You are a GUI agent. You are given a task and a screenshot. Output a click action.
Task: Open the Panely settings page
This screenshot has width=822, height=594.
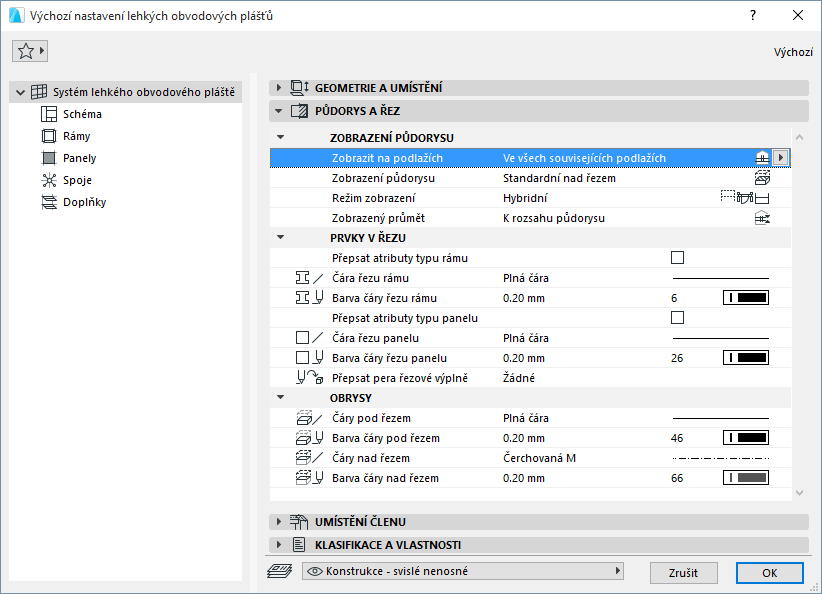tap(80, 158)
